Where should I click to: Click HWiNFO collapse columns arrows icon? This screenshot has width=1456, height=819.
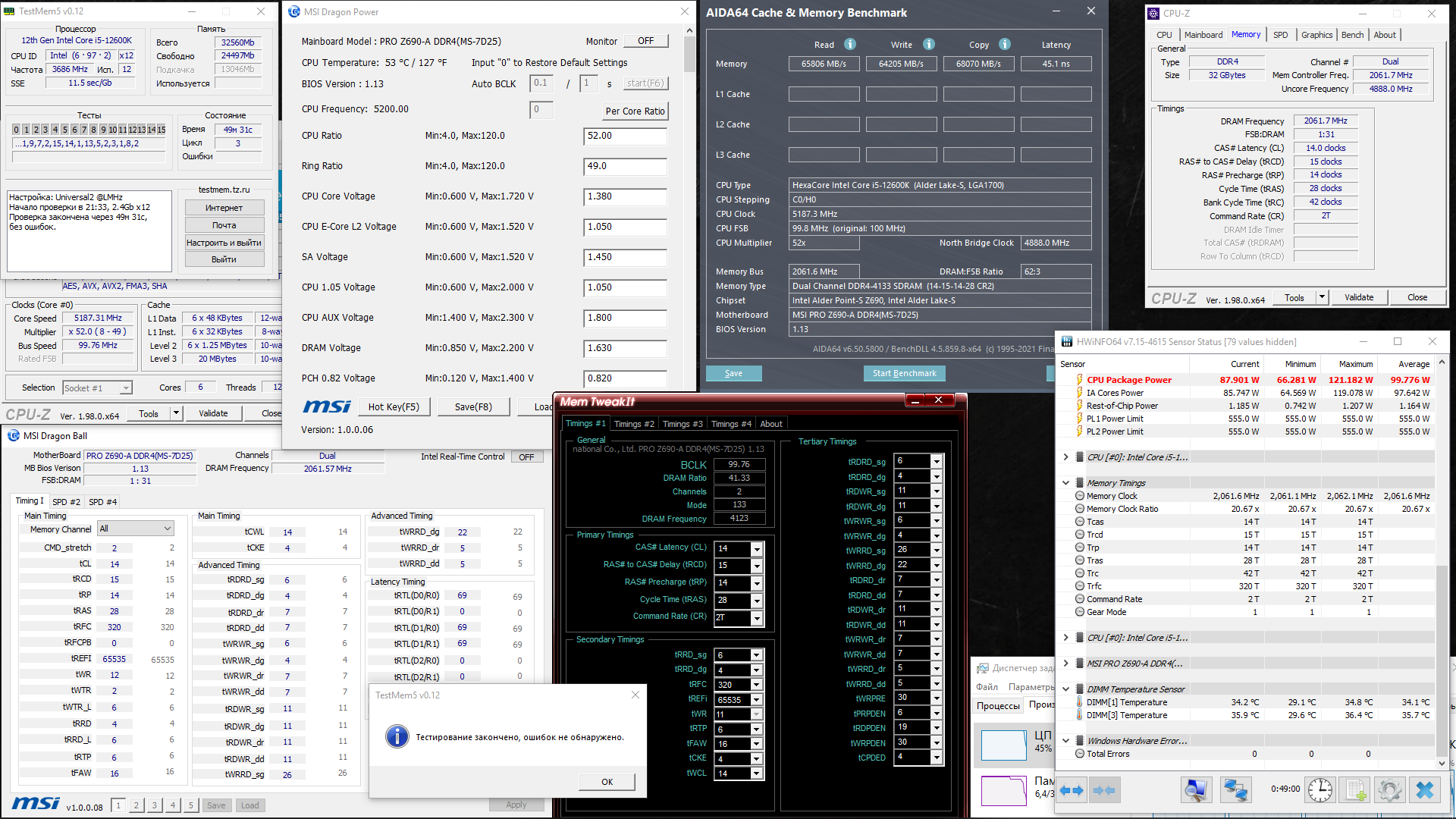pos(1104,790)
